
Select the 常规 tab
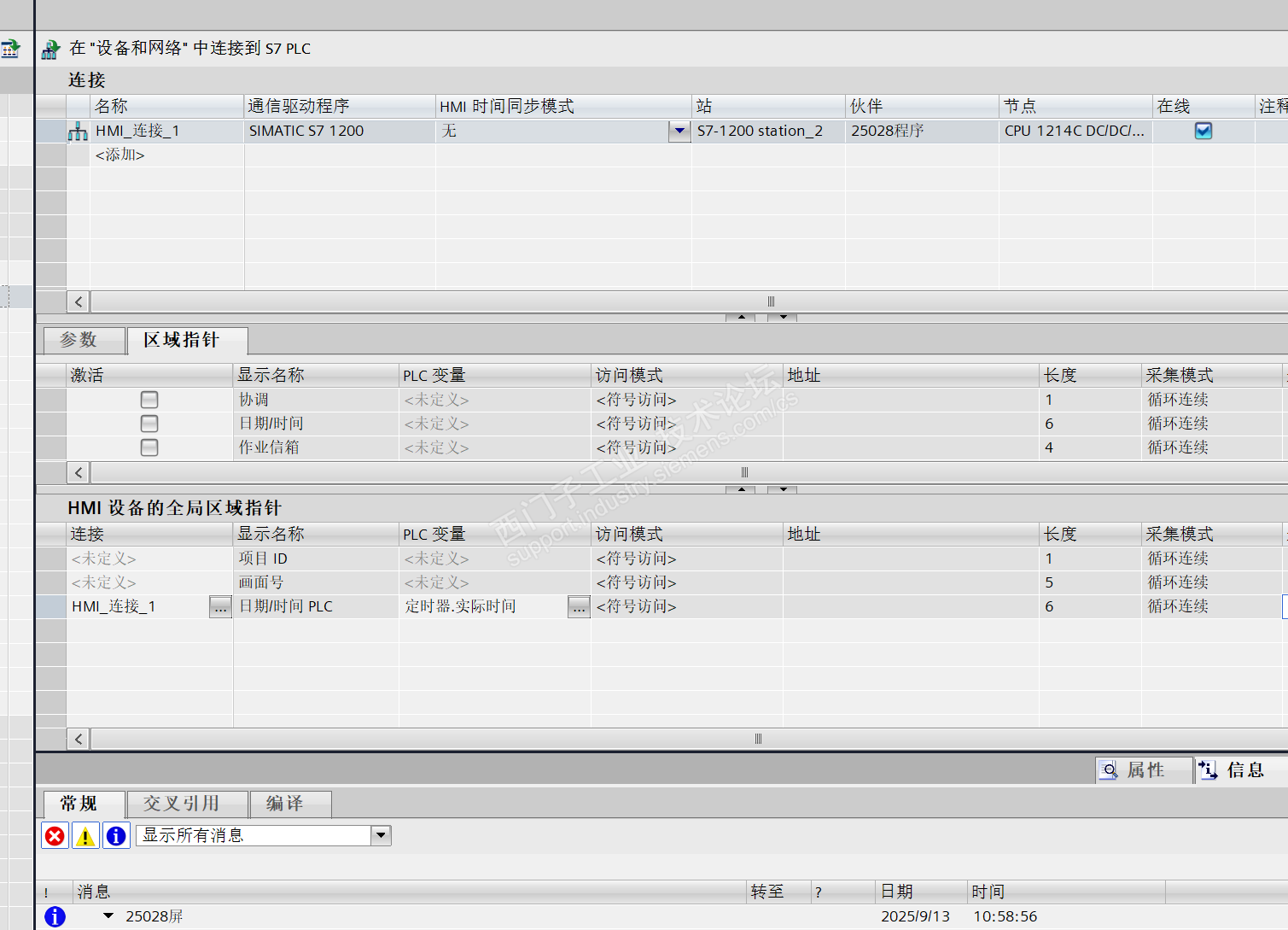coord(84,804)
